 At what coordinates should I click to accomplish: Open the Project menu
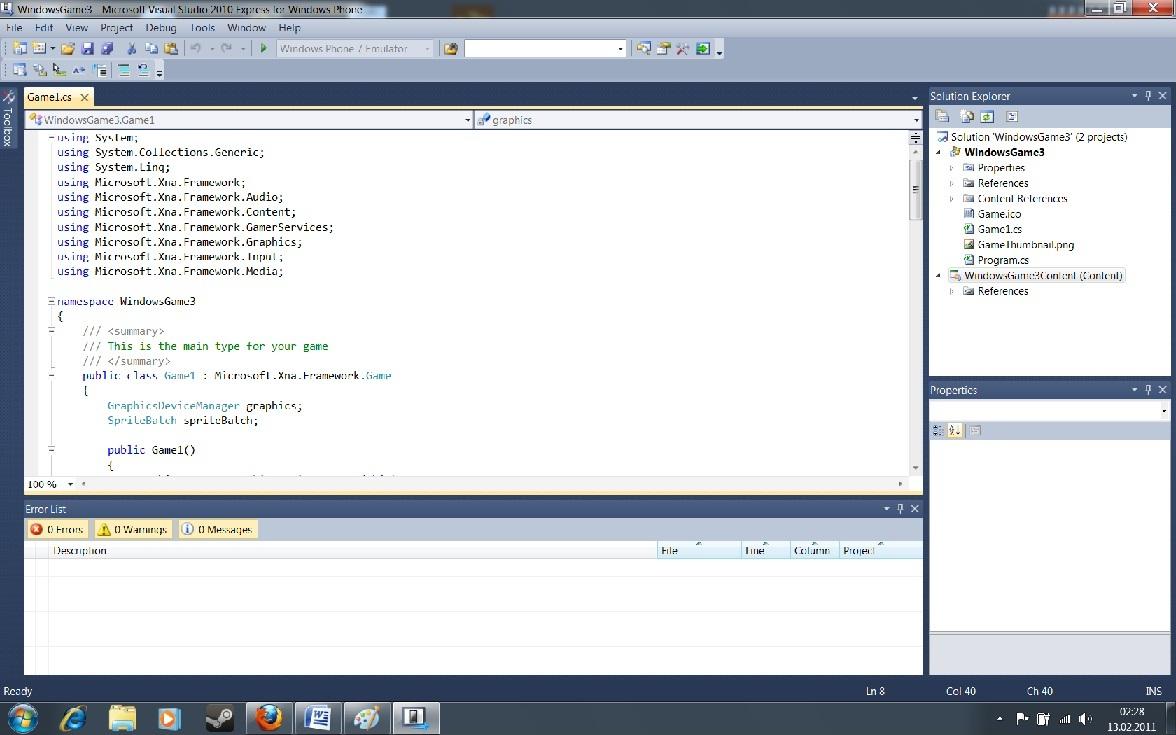(x=116, y=28)
